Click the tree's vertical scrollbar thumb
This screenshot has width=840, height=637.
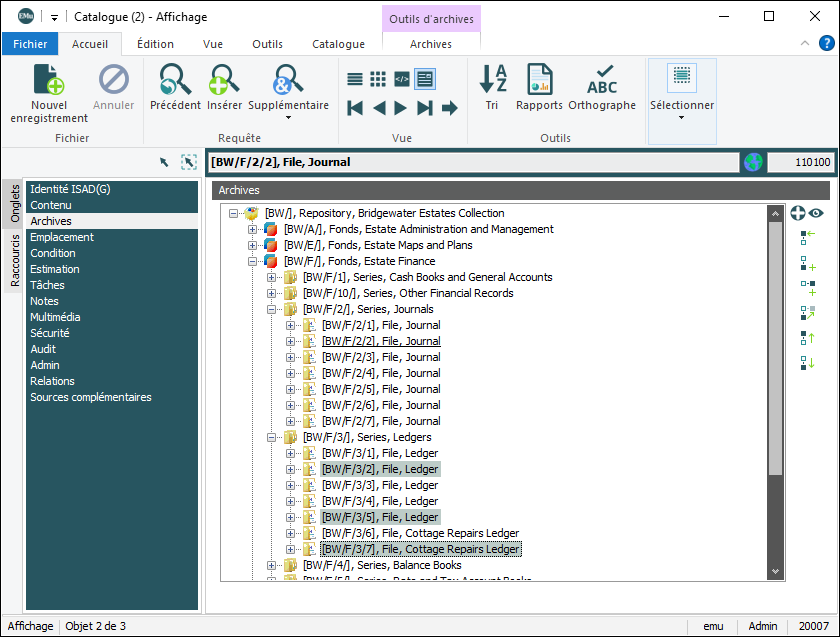click(774, 350)
